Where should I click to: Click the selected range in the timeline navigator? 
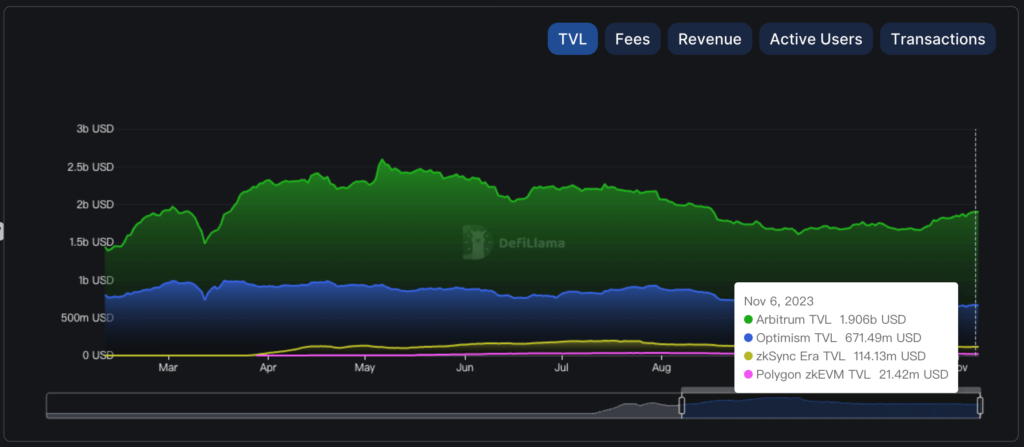click(x=830, y=406)
